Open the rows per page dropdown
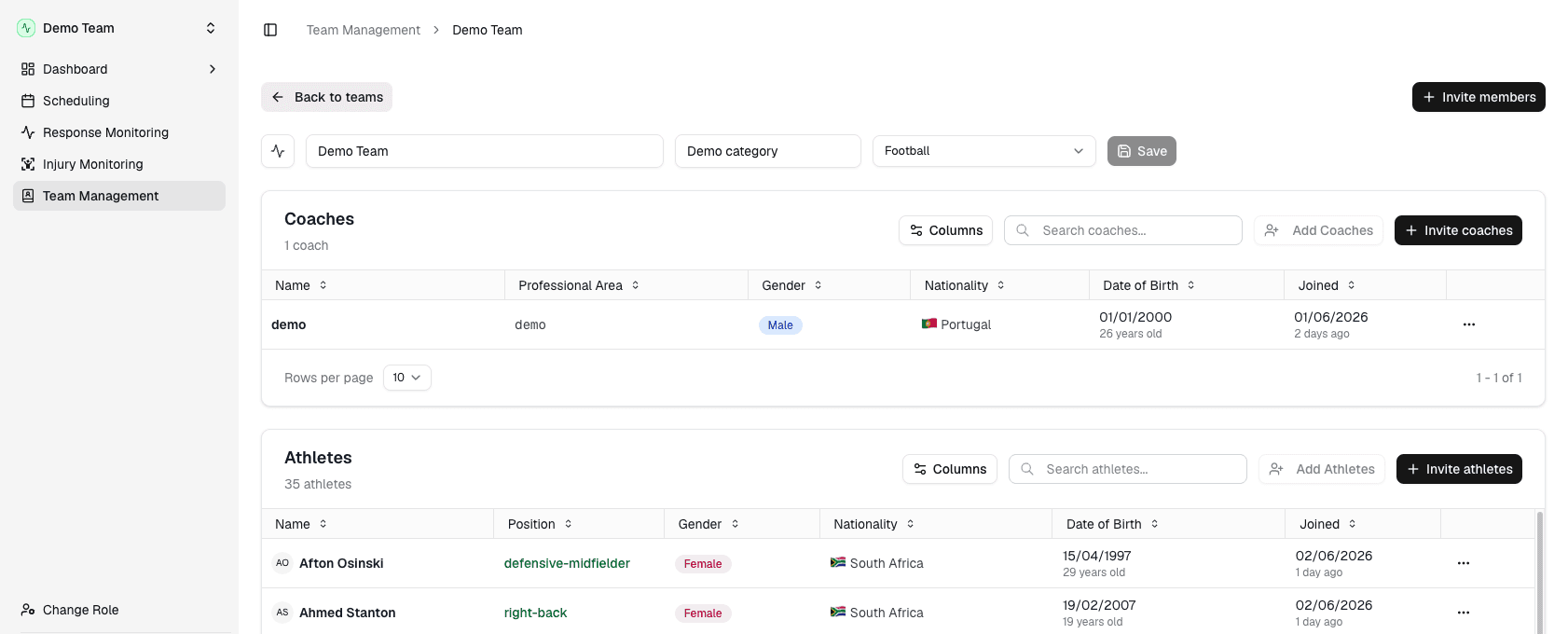1568x634 pixels. coord(407,378)
